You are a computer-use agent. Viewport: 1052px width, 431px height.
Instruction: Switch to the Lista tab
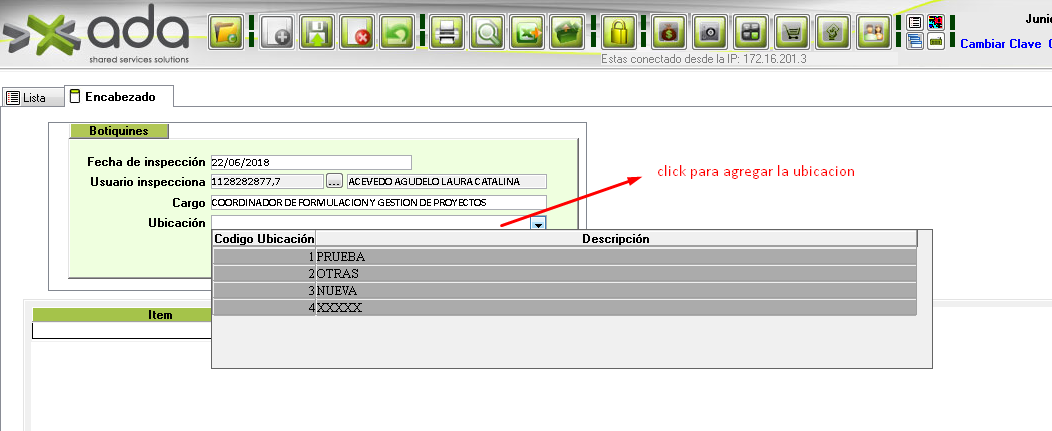[x=32, y=97]
